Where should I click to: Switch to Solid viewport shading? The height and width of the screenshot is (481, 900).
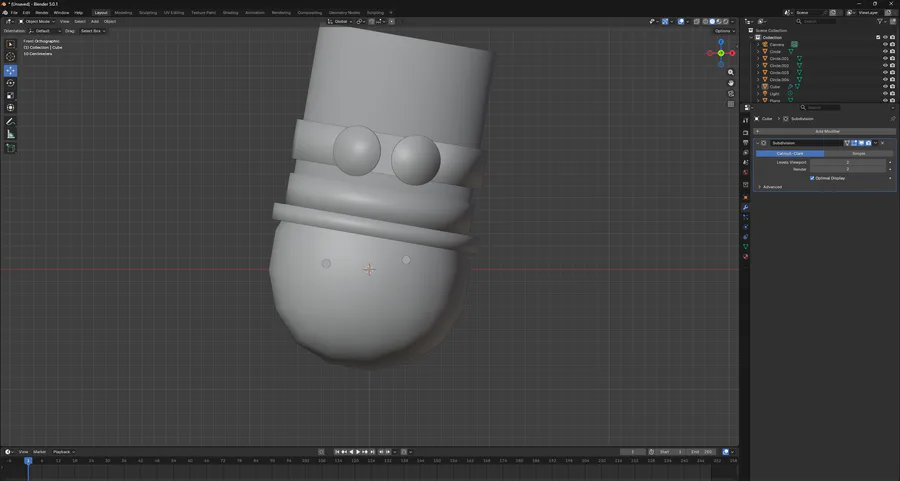point(712,21)
